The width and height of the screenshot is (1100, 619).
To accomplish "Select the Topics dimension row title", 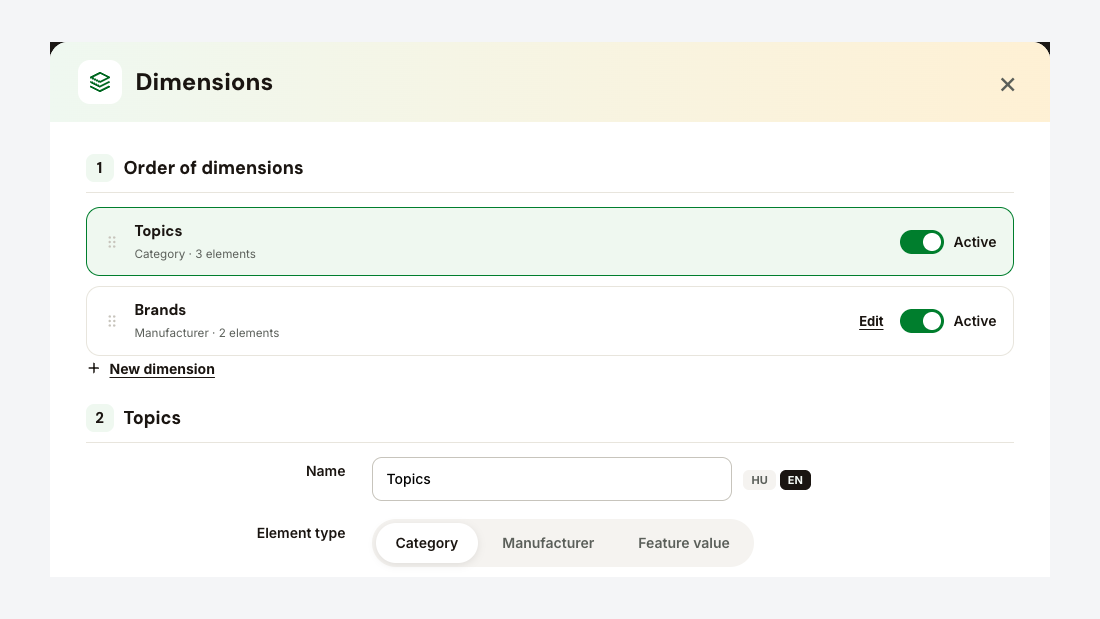I will coord(159,231).
